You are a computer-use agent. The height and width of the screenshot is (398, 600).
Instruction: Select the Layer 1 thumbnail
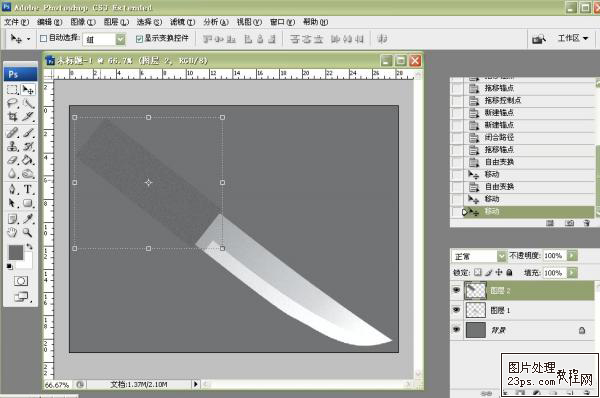476,310
